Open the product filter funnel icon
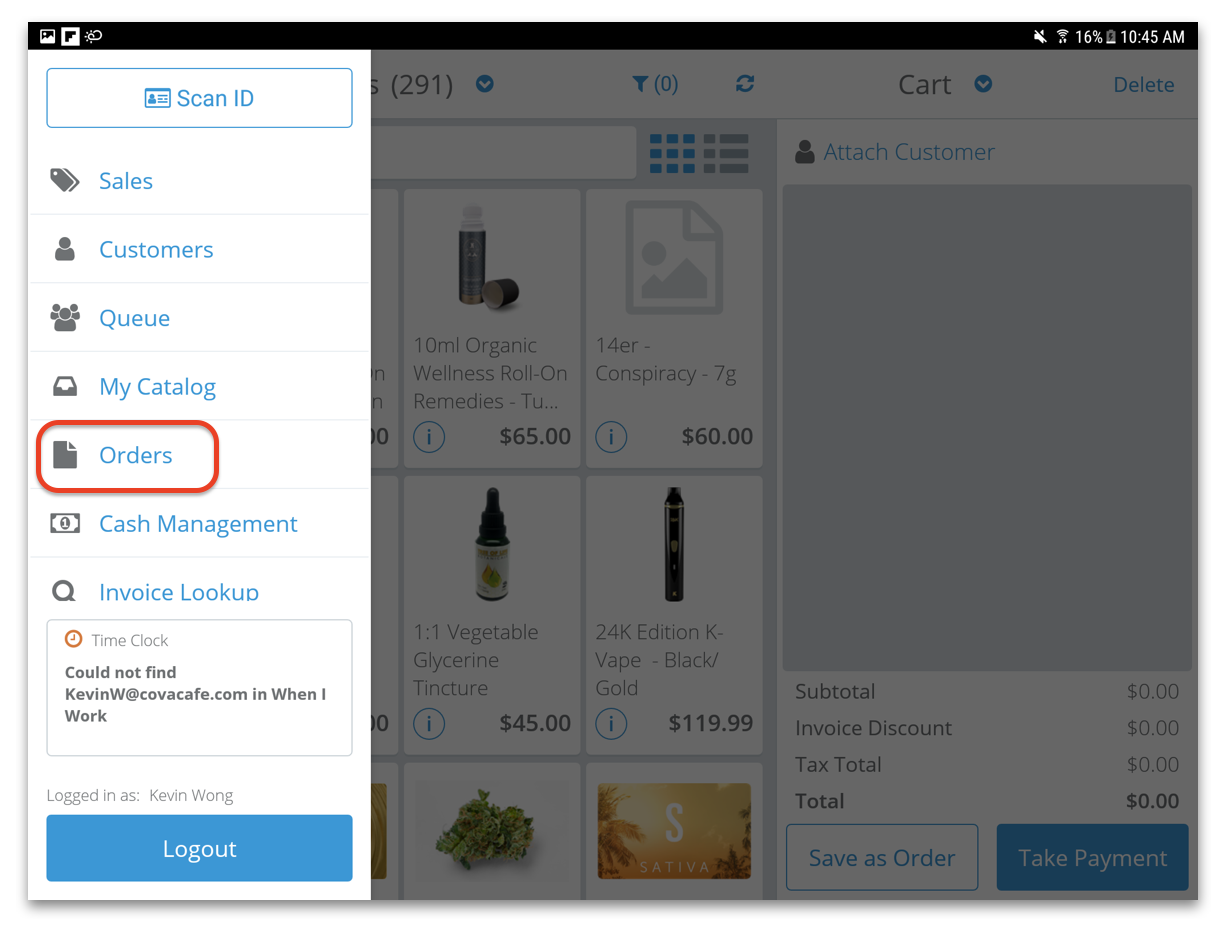Image resolution: width=1230 pixels, height=938 pixels. pos(641,85)
